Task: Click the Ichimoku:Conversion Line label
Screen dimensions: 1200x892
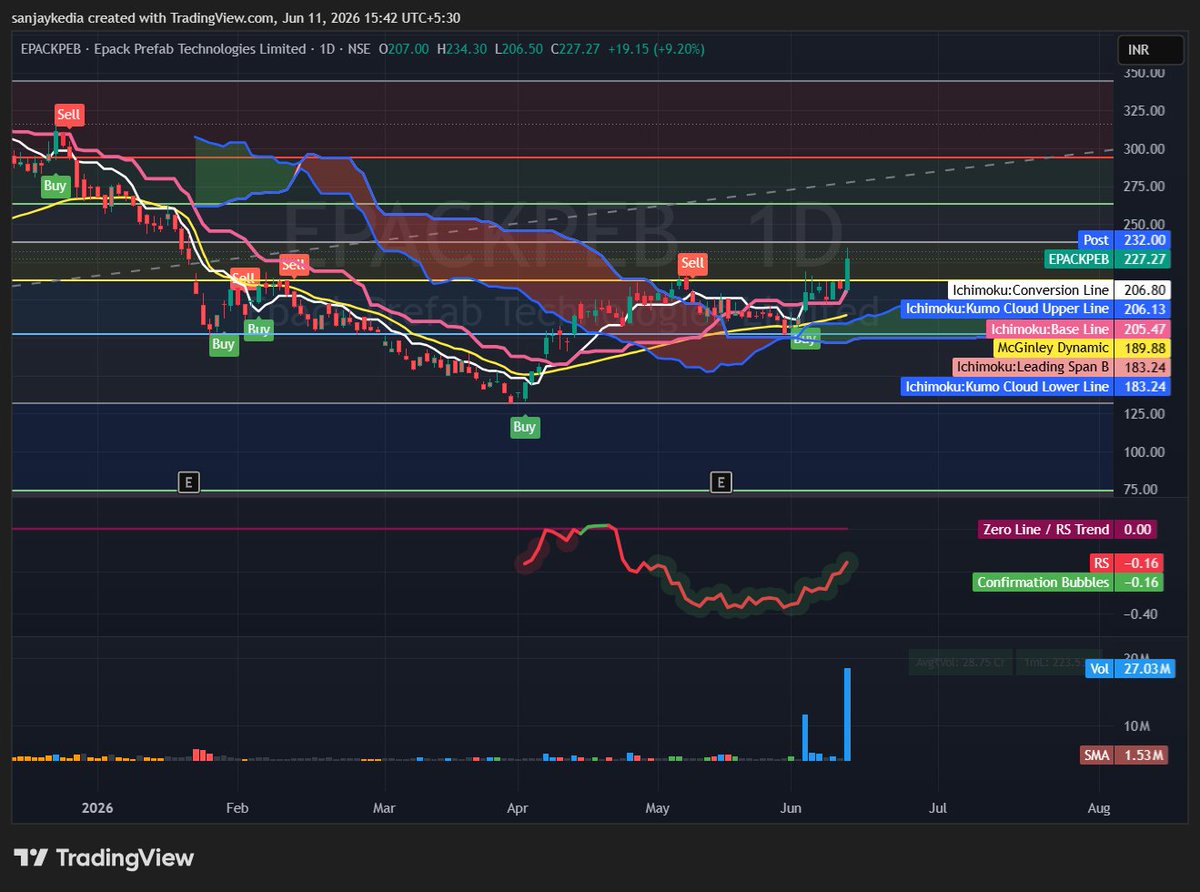Action: coord(1060,290)
